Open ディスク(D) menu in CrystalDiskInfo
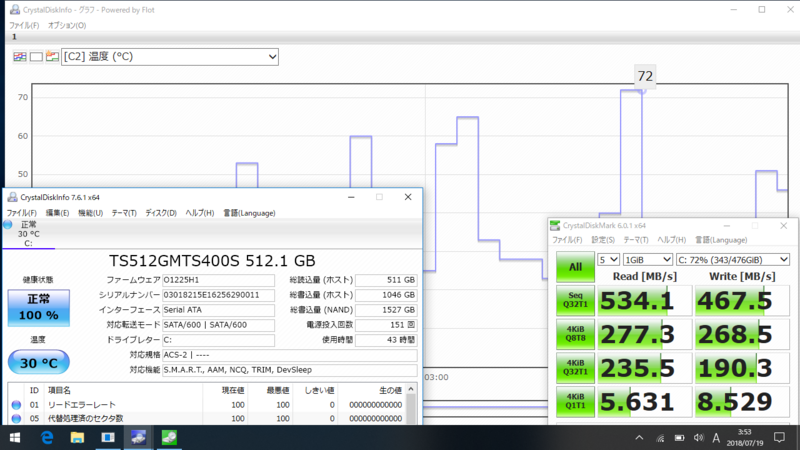The image size is (800, 450). (161, 213)
